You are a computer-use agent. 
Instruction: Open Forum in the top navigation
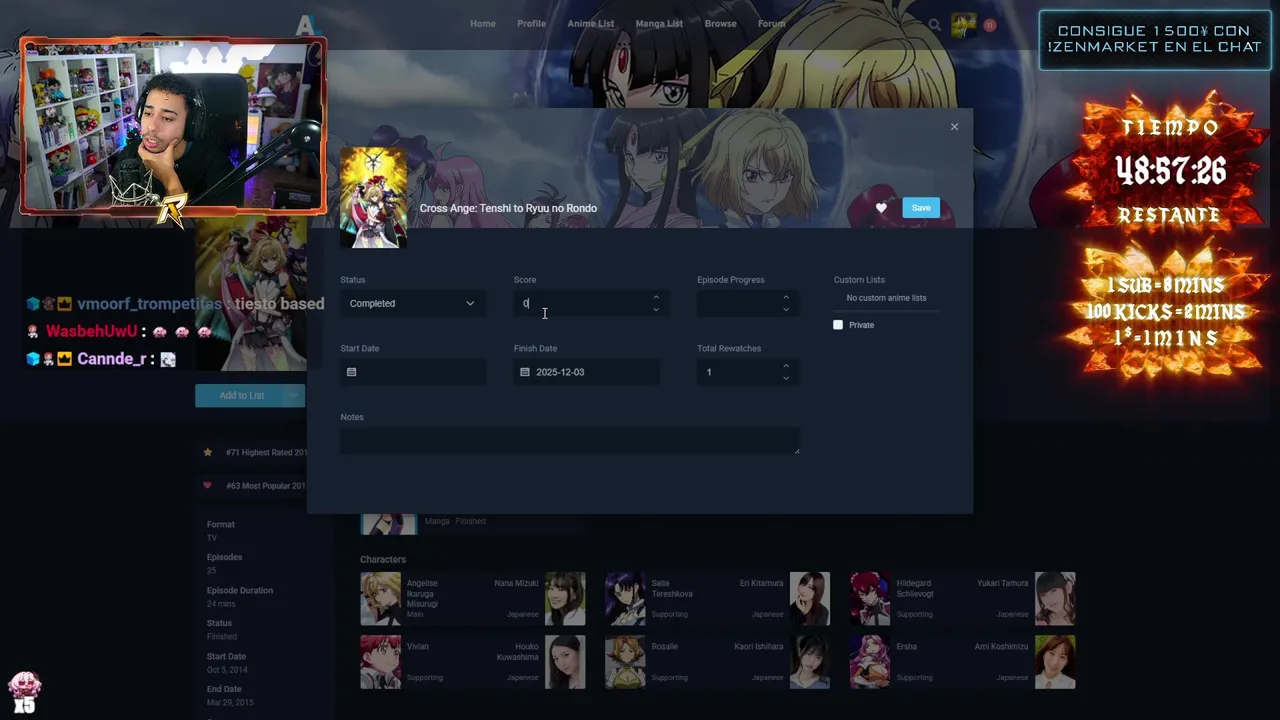(x=771, y=24)
